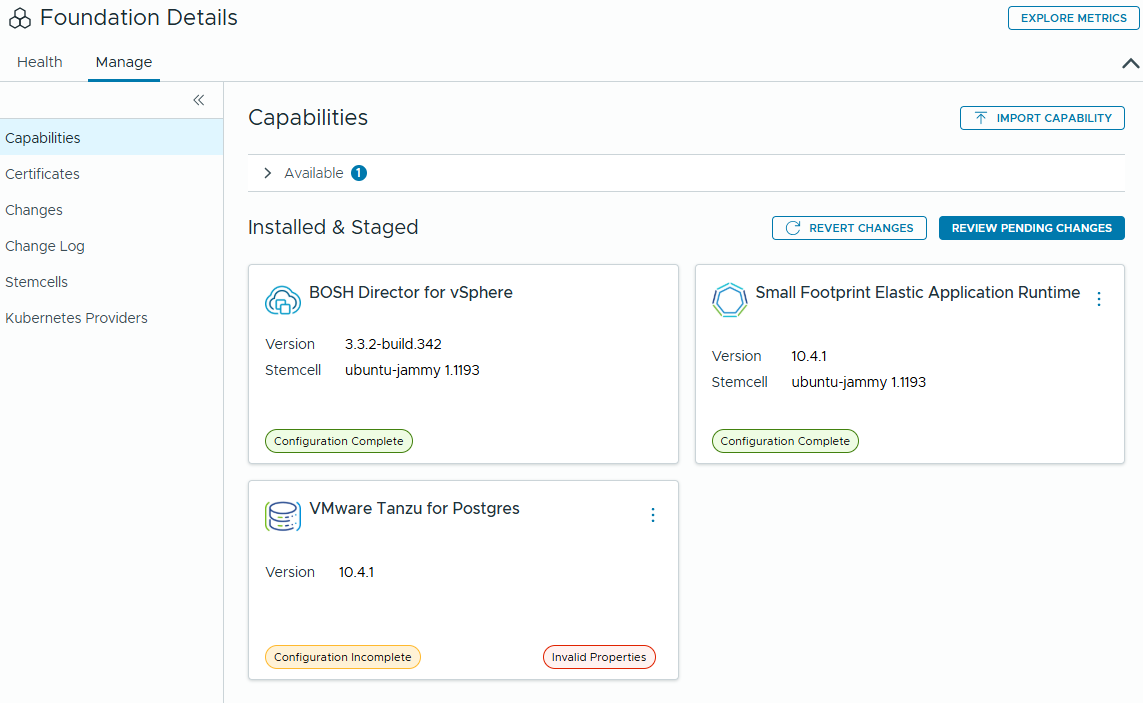Click the Import Capability button
Viewport: 1143px width, 703px height.
tap(1042, 118)
